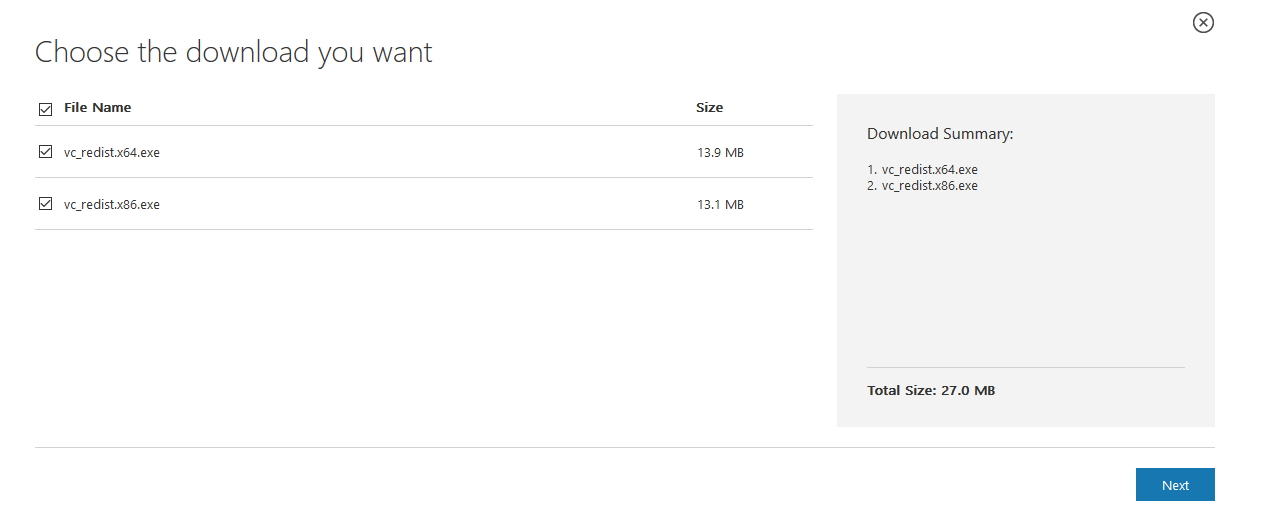
Task: Uncheck the vc_redist.x86.exe checkbox
Action: [x=45, y=203]
